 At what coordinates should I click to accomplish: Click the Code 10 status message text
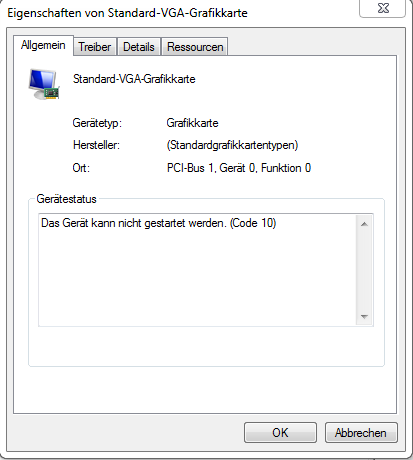click(x=158, y=223)
